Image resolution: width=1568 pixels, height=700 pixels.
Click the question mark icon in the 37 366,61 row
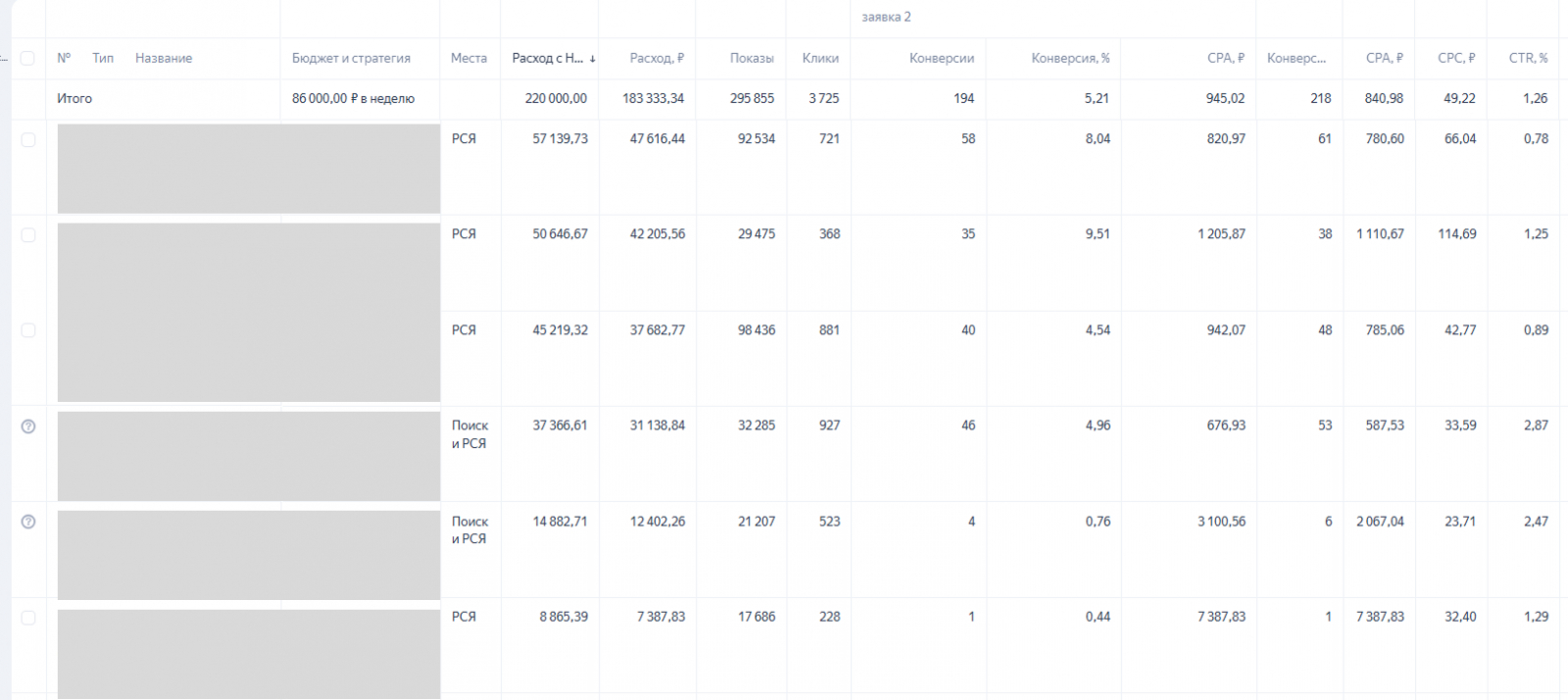tap(28, 426)
